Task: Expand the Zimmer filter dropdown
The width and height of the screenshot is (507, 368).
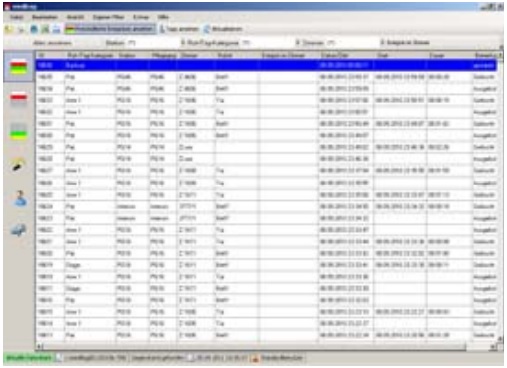Action: [315, 43]
